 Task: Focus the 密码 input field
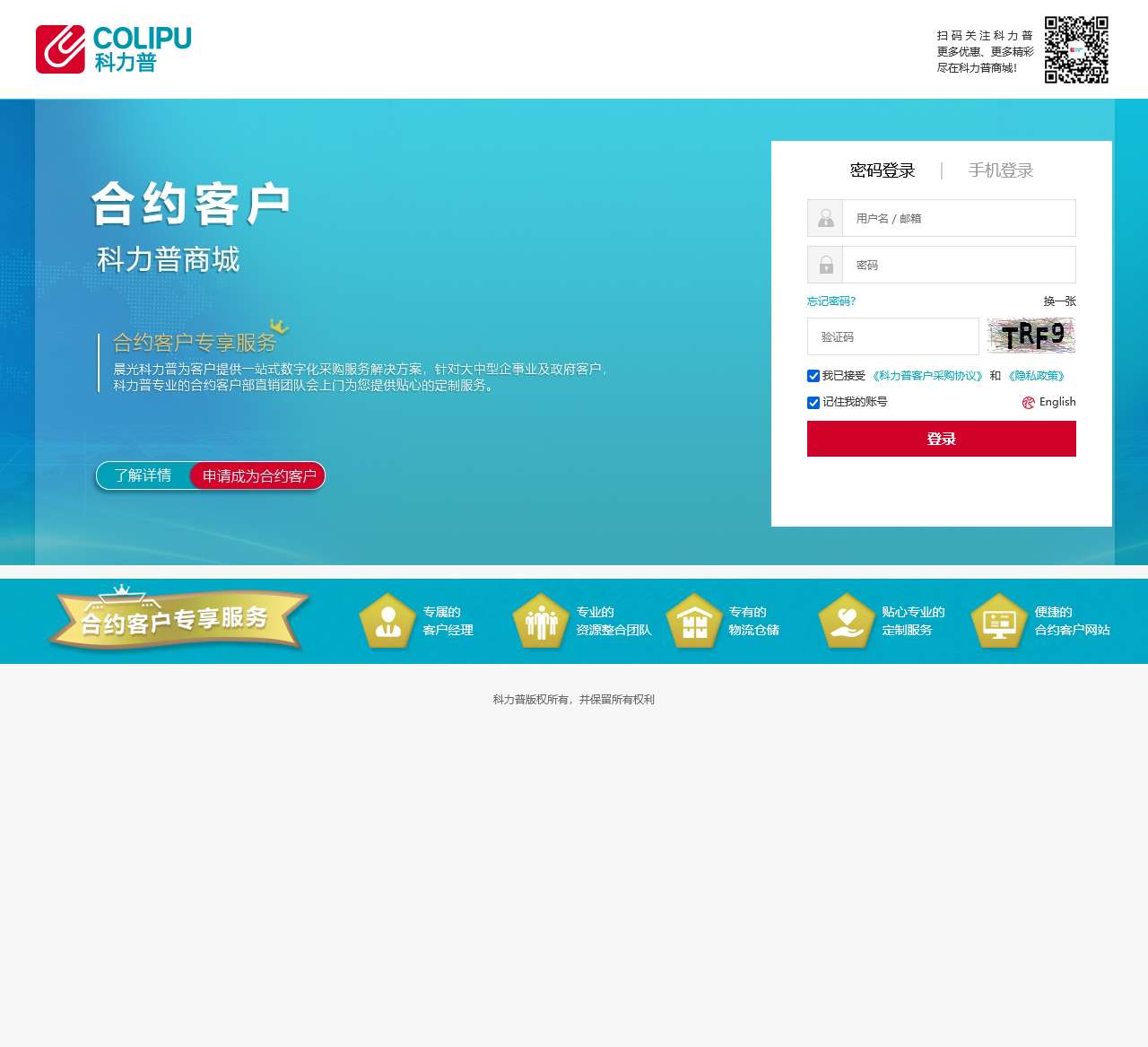pos(959,265)
